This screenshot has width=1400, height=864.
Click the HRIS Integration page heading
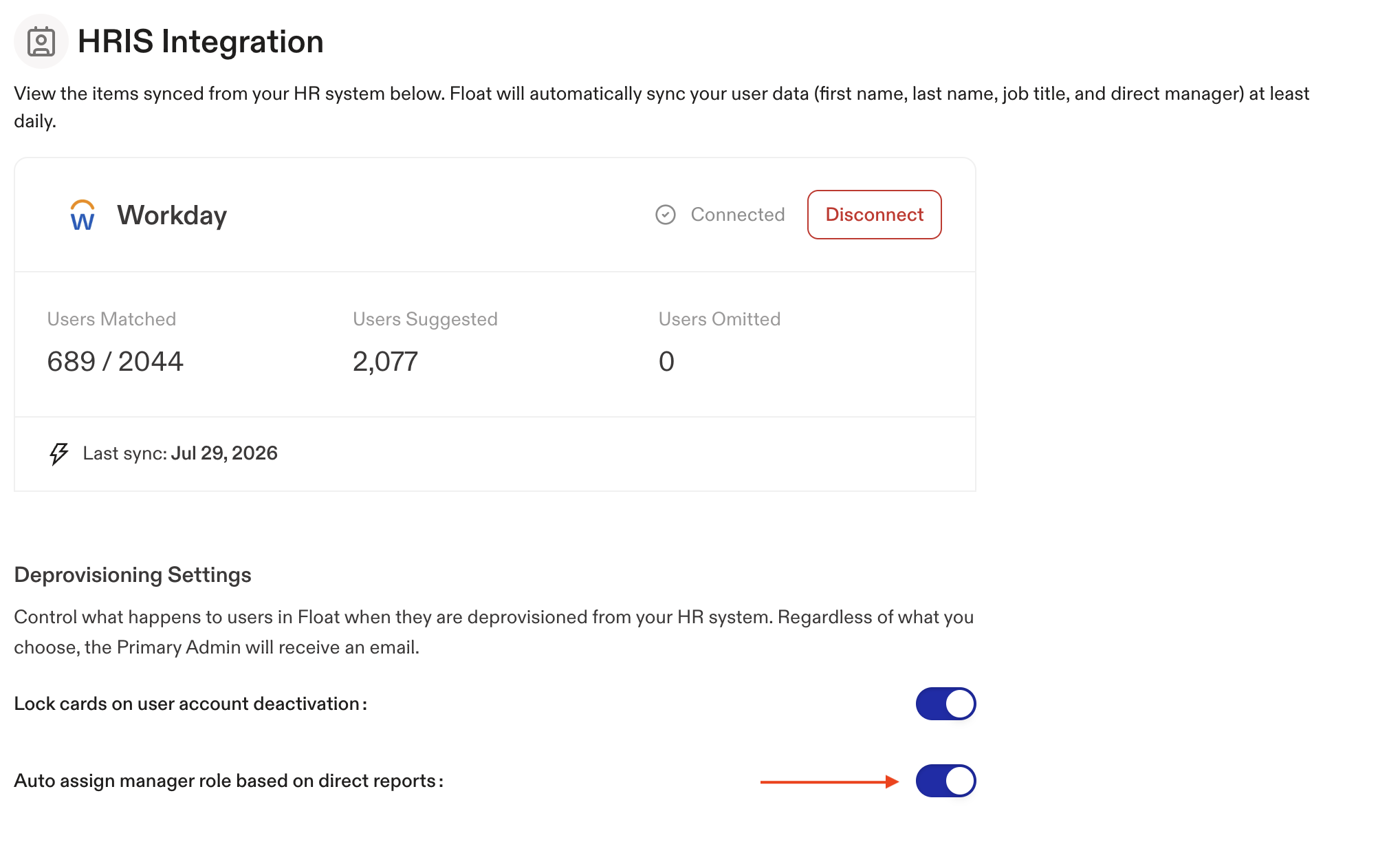201,41
